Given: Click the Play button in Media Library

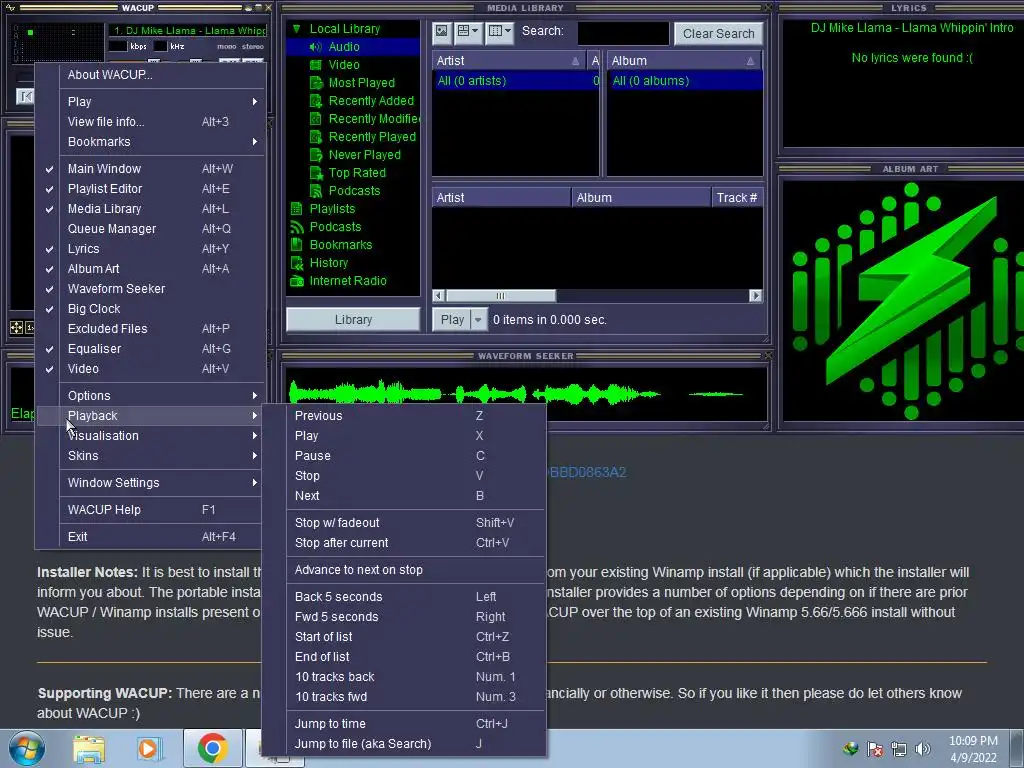Looking at the screenshot, I should click(452, 319).
